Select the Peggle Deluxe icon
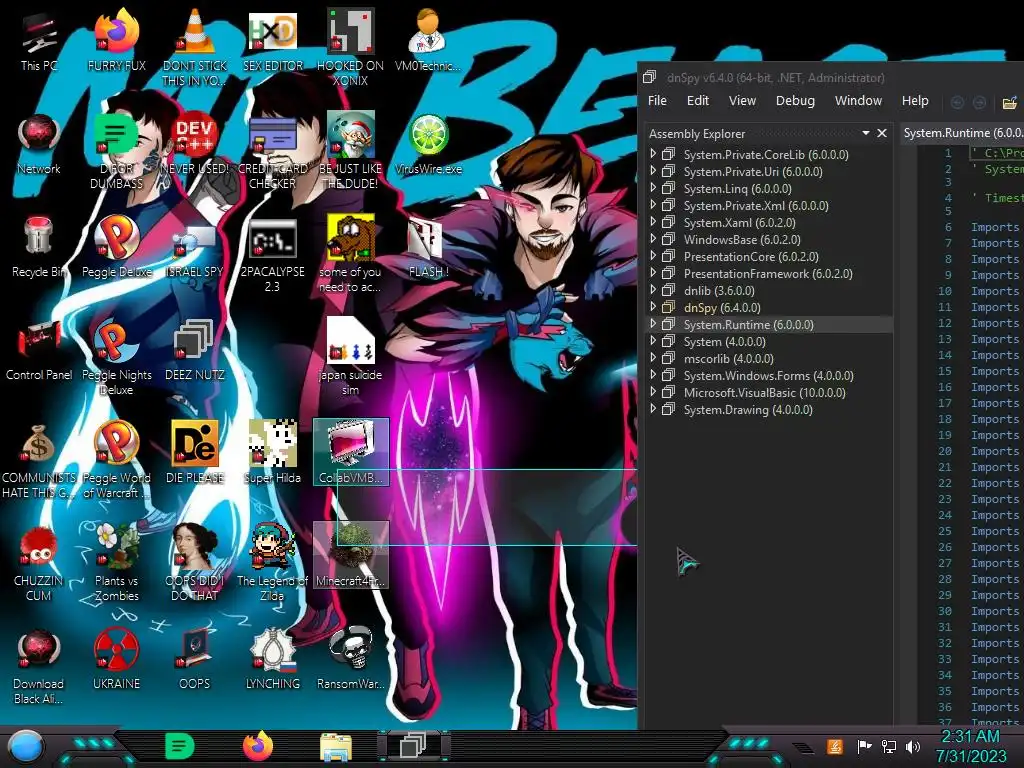Image resolution: width=1024 pixels, height=768 pixels. tap(116, 247)
